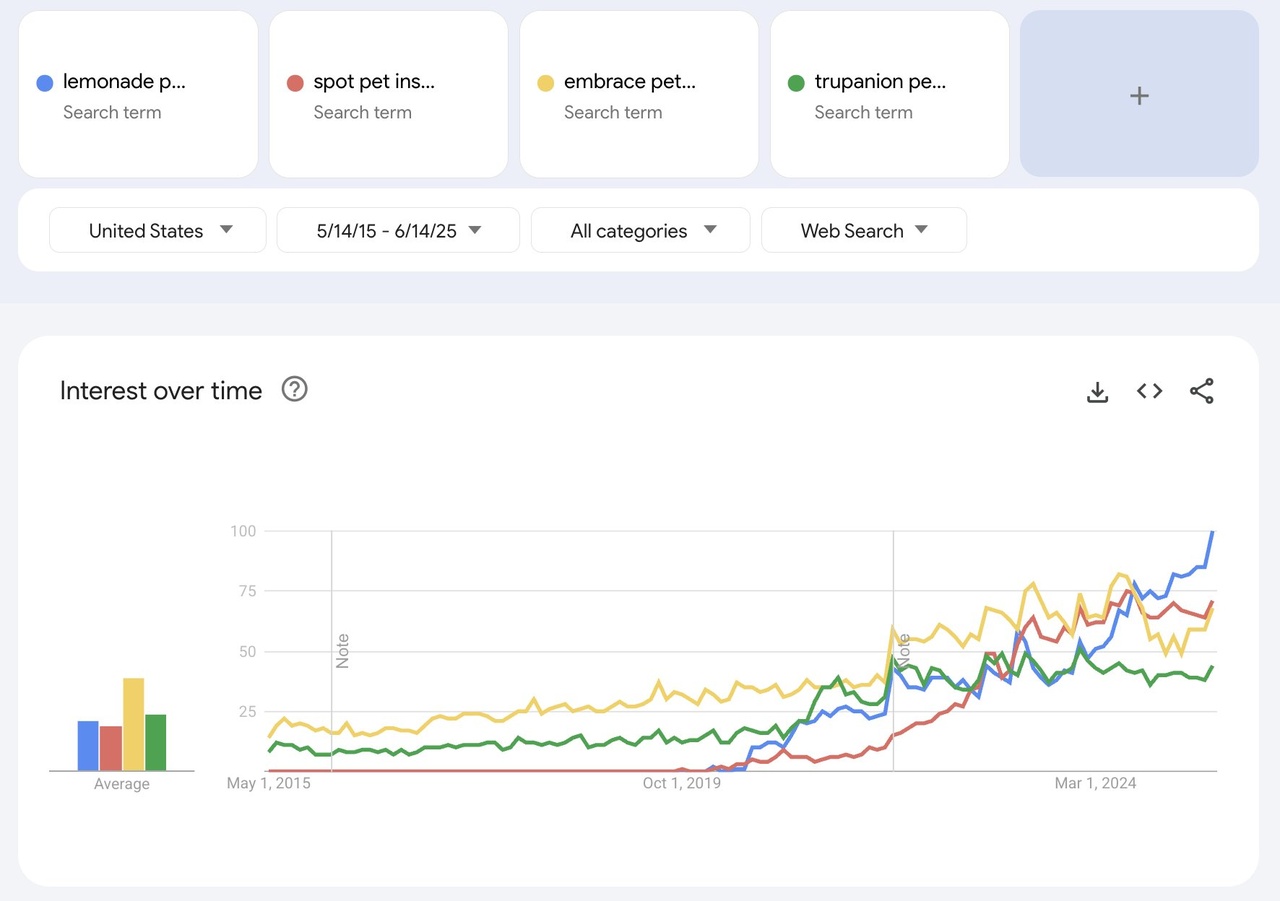Click the yellow embrace color dot
This screenshot has height=901, width=1280.
(x=545, y=83)
